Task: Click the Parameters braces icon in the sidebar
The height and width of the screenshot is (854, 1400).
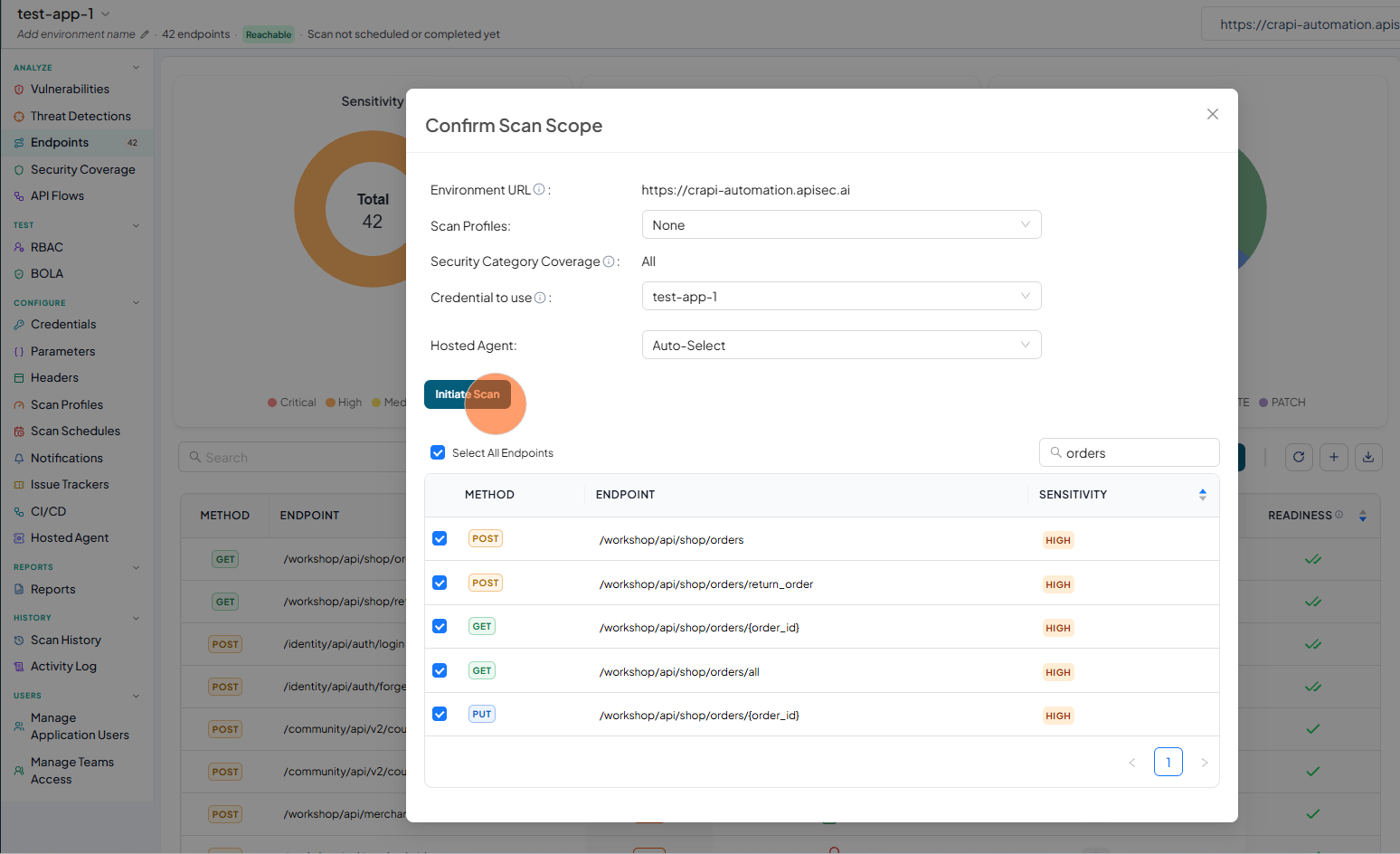Action: point(19,352)
